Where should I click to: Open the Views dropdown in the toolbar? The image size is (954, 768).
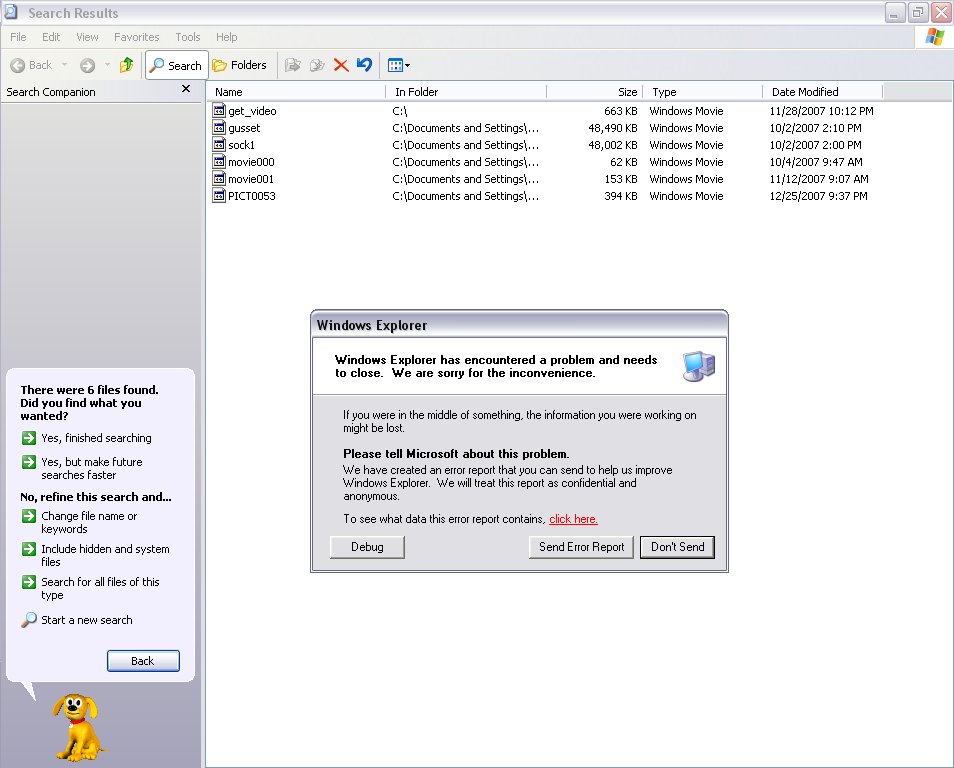coord(399,65)
